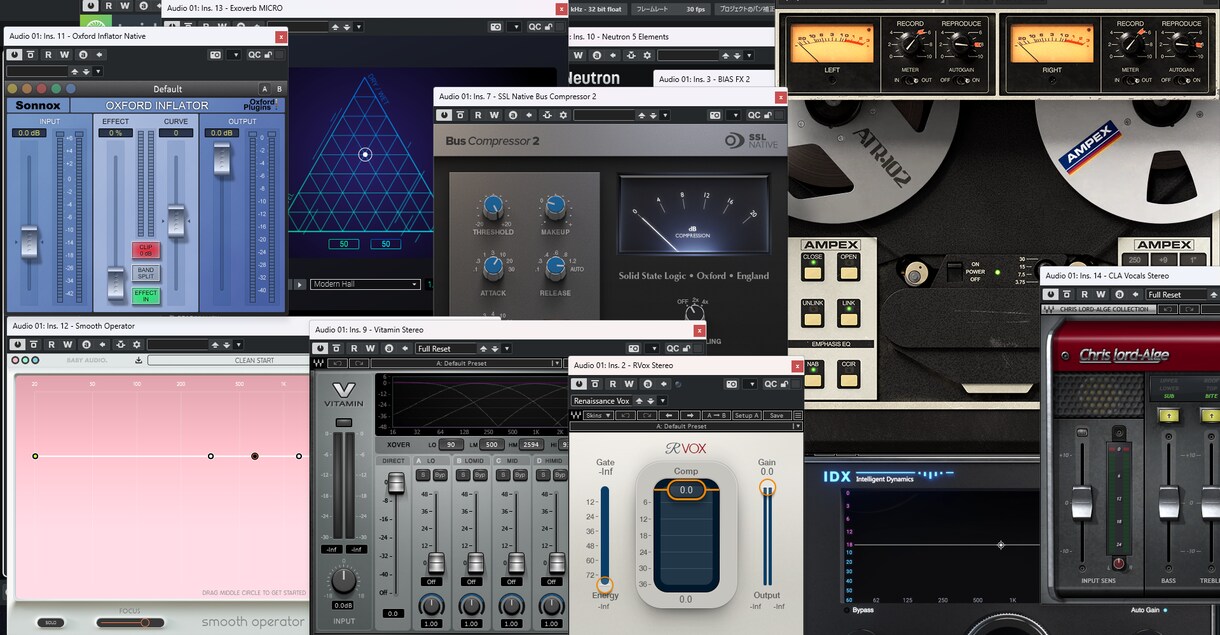
Task: Click the Inflator OUTPUT fader handle
Action: tap(222, 158)
